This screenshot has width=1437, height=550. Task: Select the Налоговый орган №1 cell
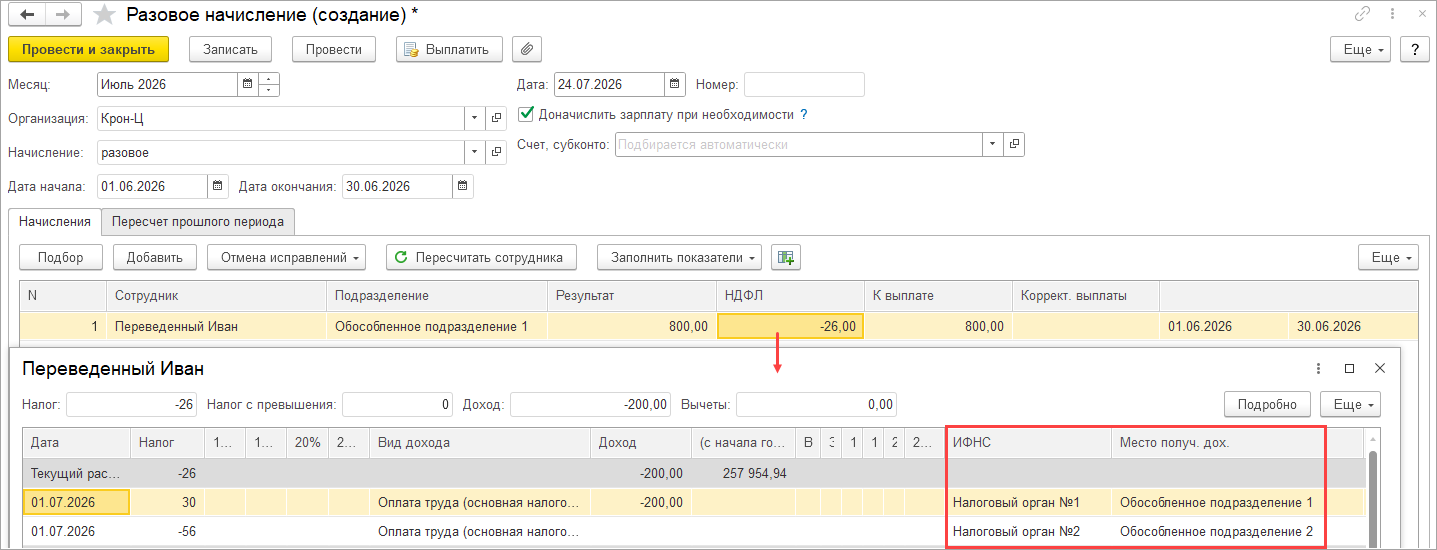pyautogui.click(x=1029, y=502)
